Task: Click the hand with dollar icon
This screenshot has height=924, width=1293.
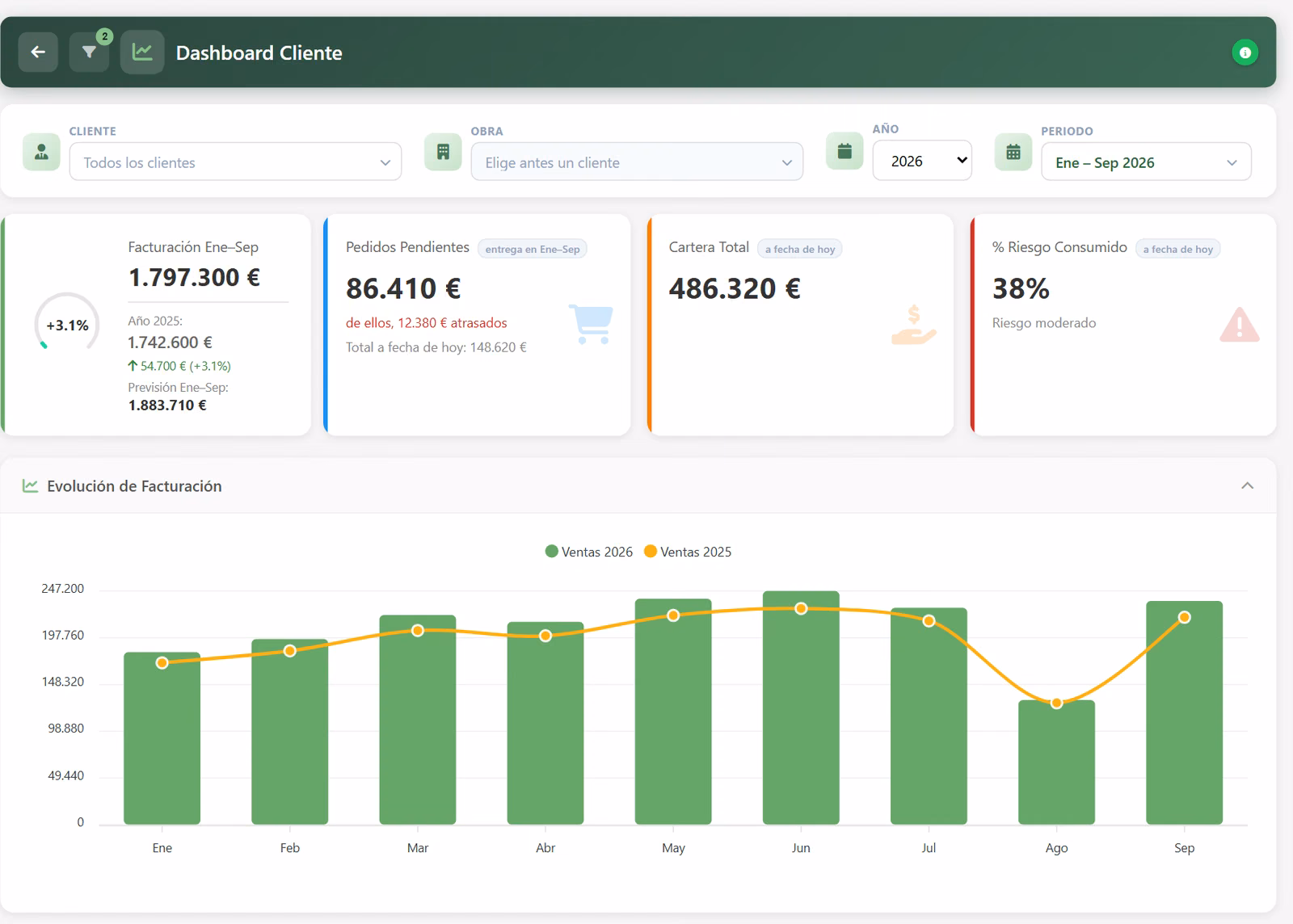Action: click(914, 324)
